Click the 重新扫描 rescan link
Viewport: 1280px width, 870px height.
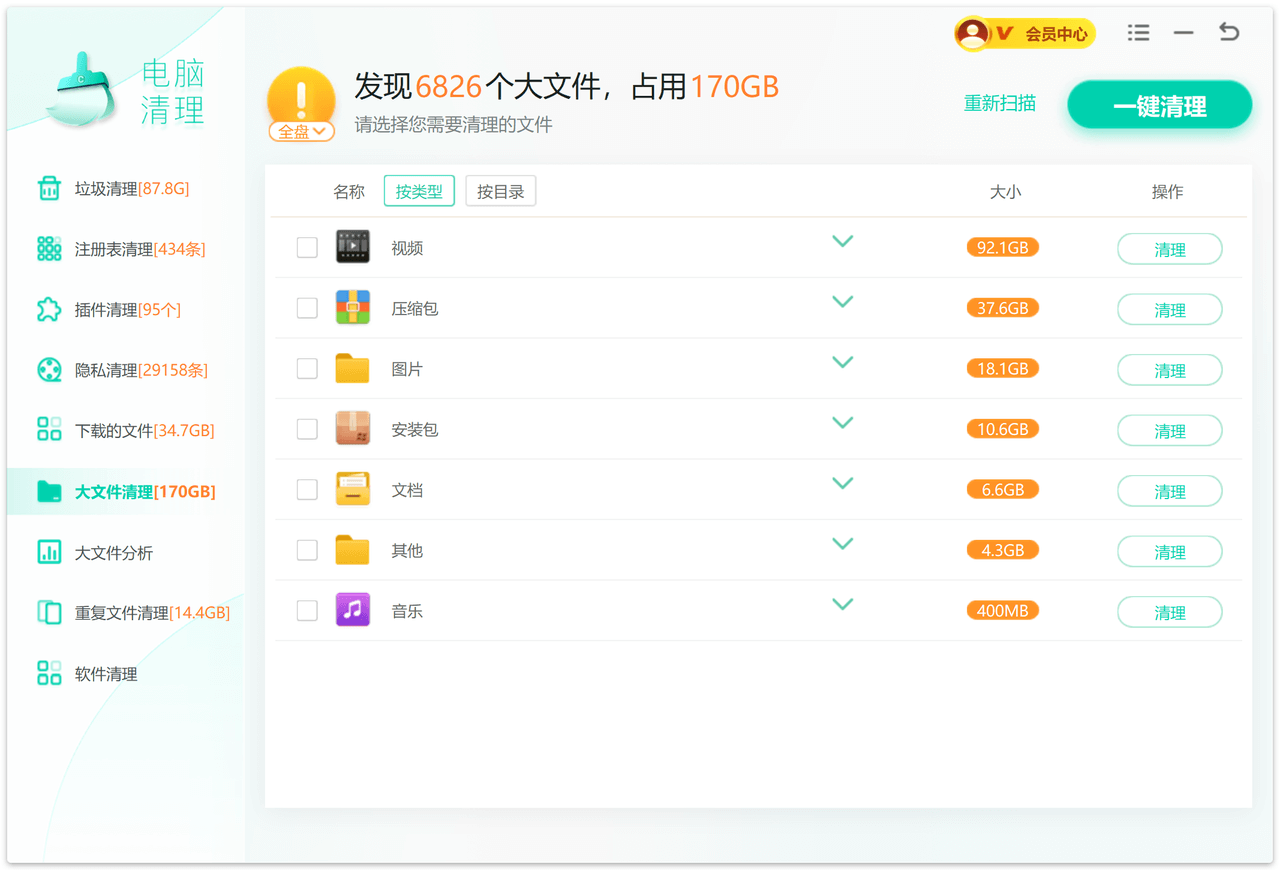999,104
